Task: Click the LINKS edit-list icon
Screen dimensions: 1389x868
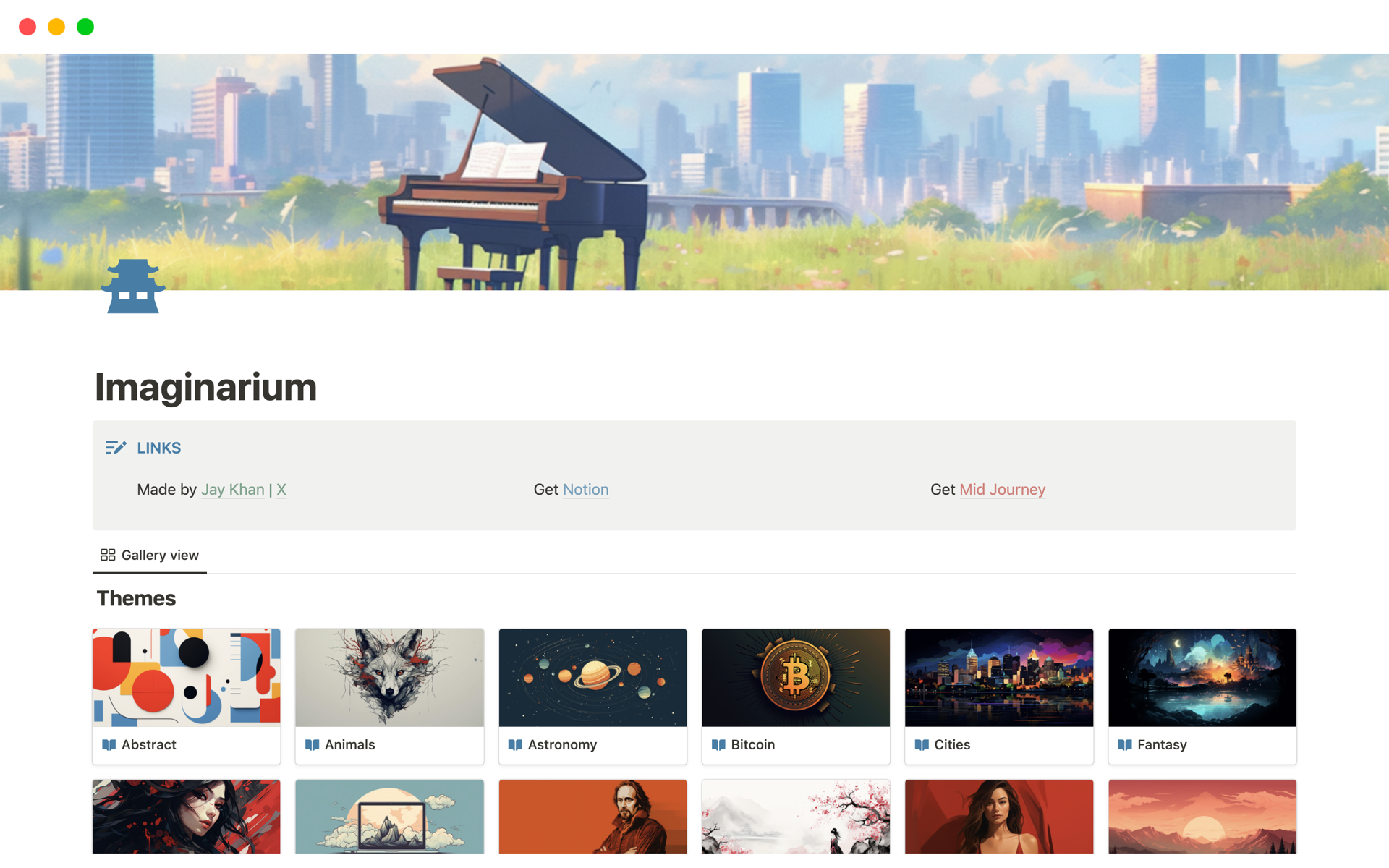Action: 116,448
